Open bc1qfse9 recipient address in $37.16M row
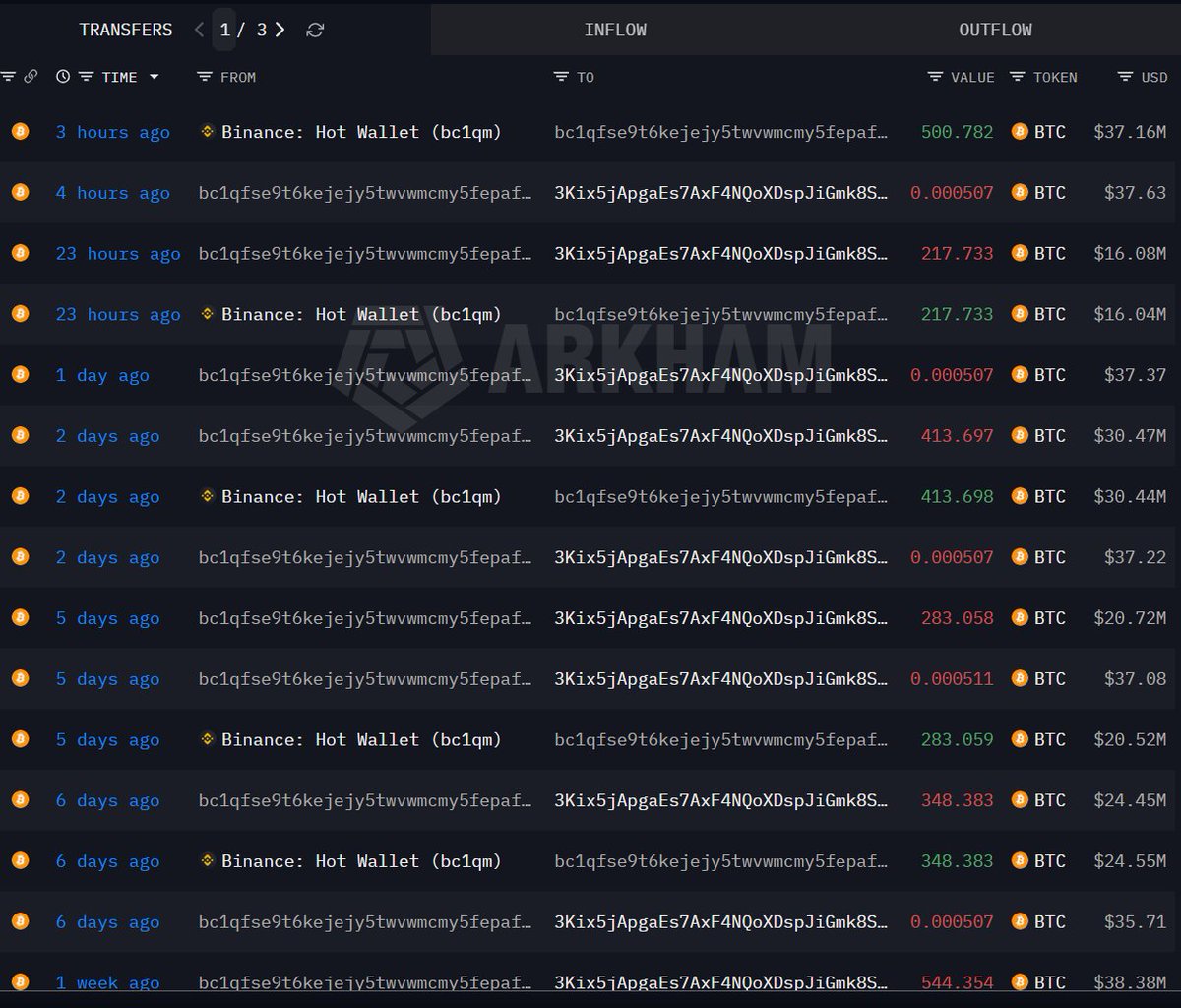The height and width of the screenshot is (1008, 1181). [721, 132]
